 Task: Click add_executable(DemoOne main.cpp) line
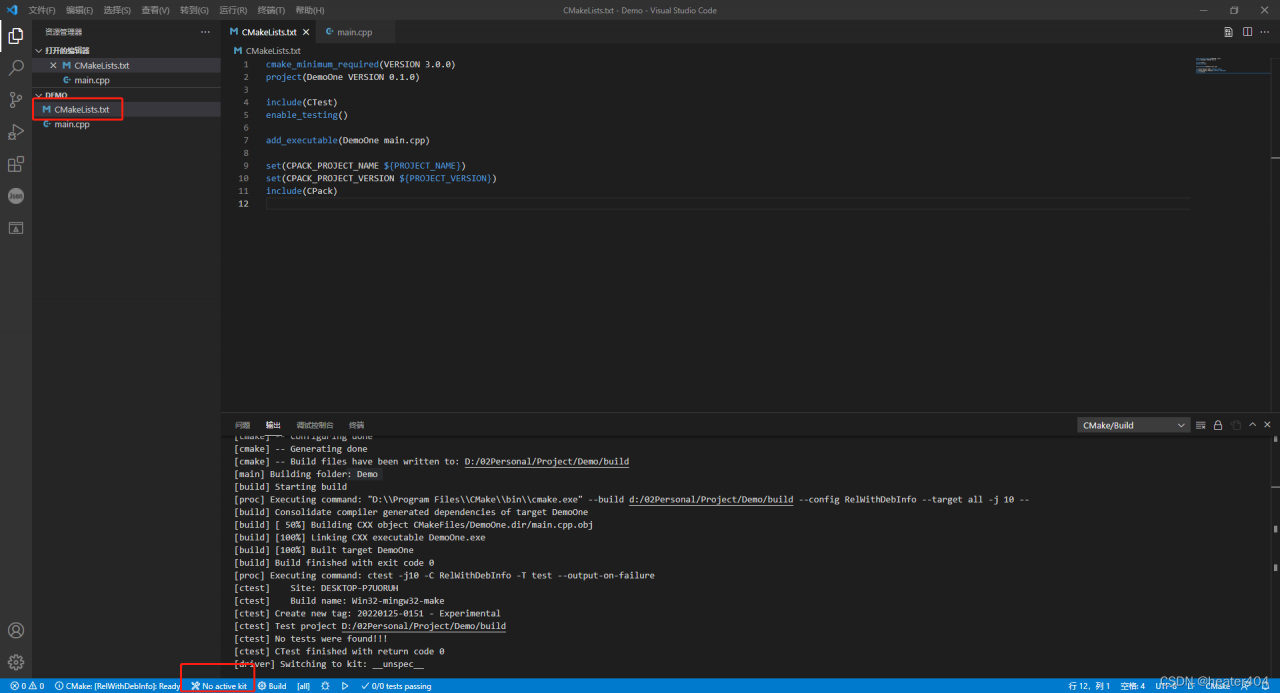[x=347, y=140]
